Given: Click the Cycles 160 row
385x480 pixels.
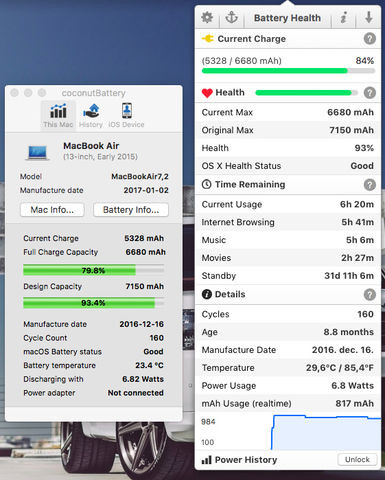Looking at the screenshot, I should [288, 314].
